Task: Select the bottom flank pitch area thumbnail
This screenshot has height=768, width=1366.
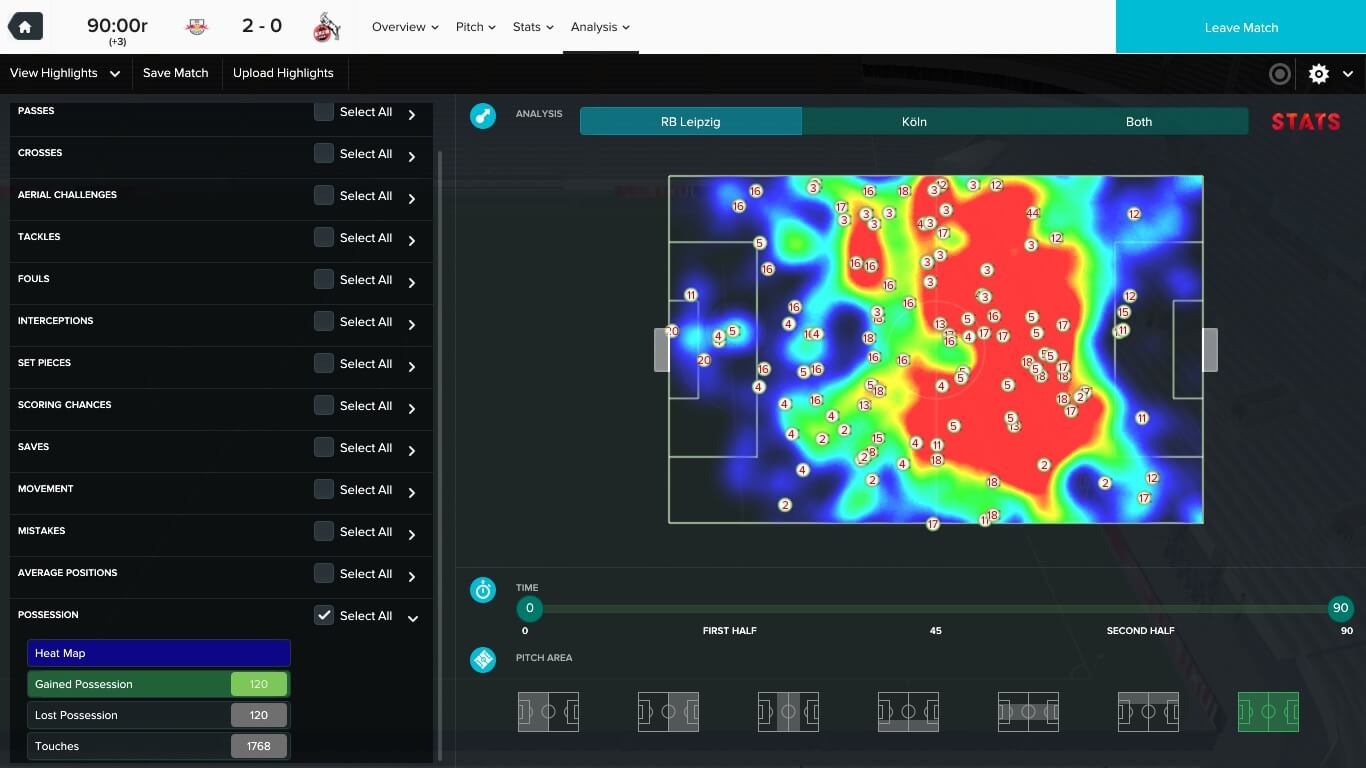Action: 908,712
